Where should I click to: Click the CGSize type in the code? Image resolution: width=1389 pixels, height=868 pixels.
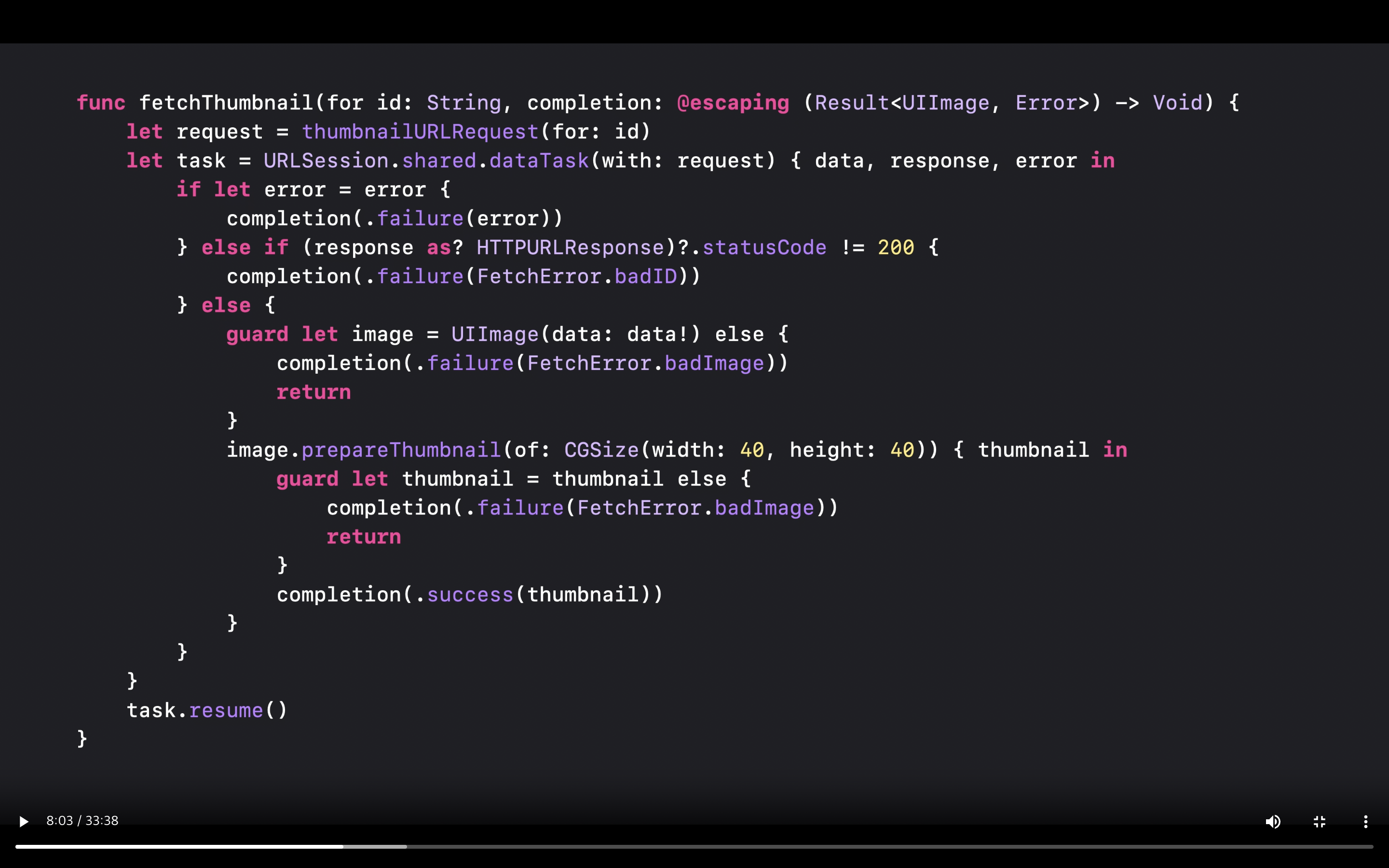point(601,450)
